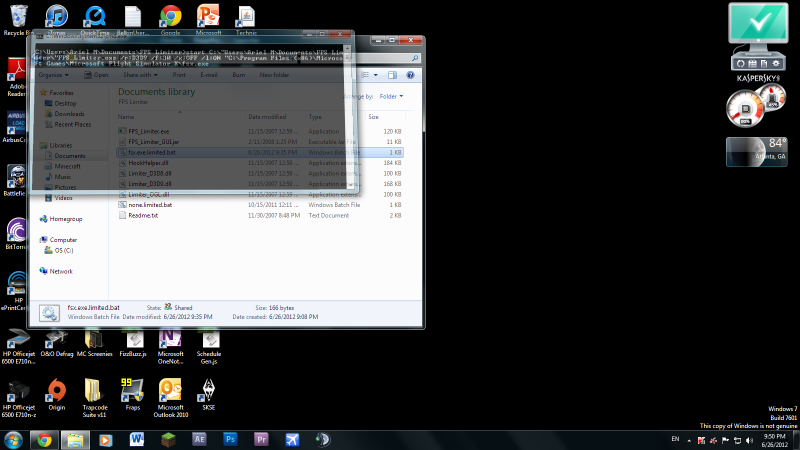
Task: Open the Arrange by Folder dropdown
Action: click(x=391, y=96)
